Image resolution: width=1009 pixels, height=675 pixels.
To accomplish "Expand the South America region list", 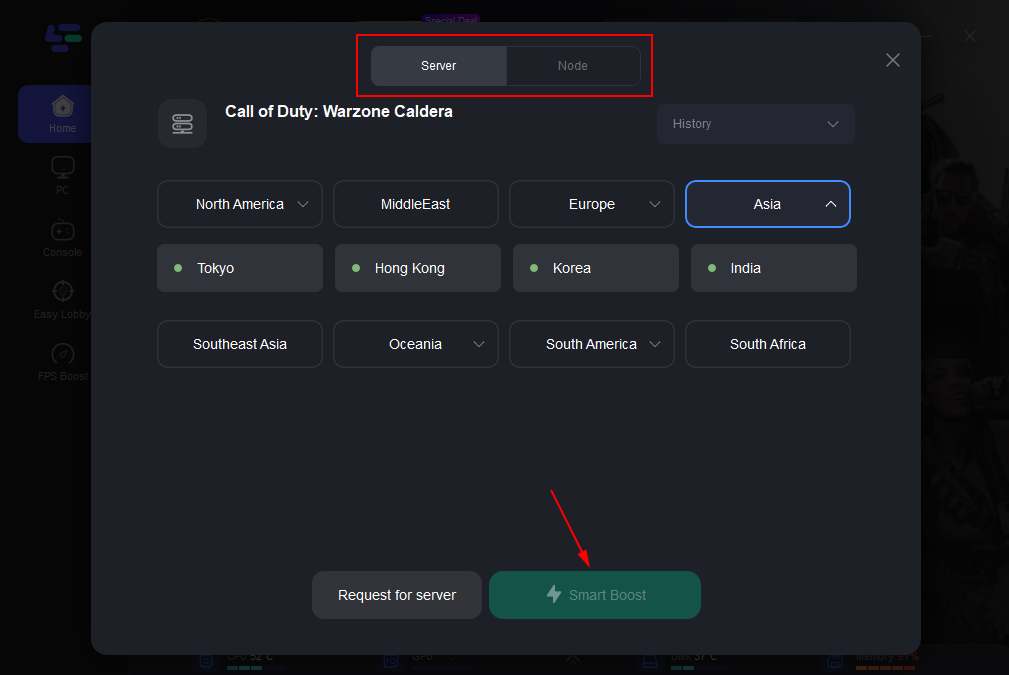I will [592, 344].
